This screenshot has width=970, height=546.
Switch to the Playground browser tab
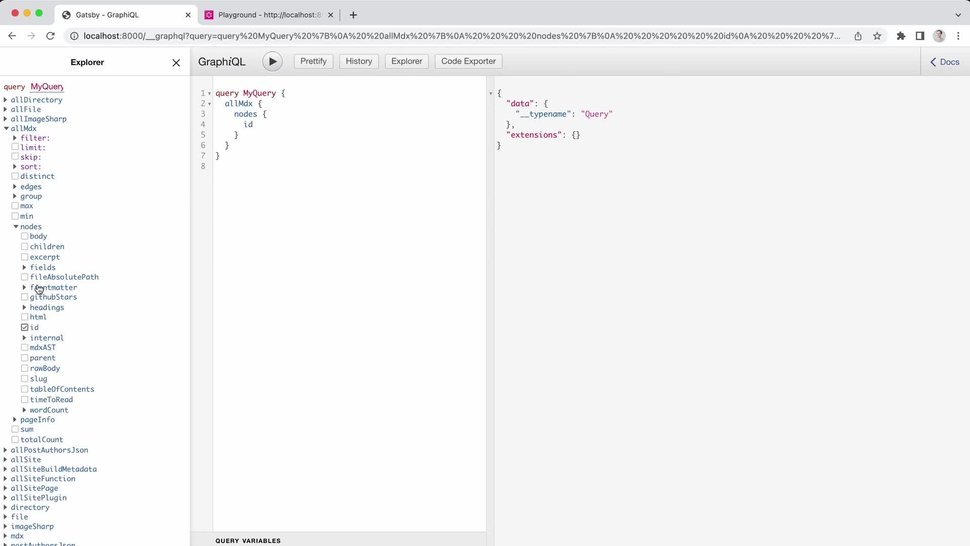click(x=262, y=15)
